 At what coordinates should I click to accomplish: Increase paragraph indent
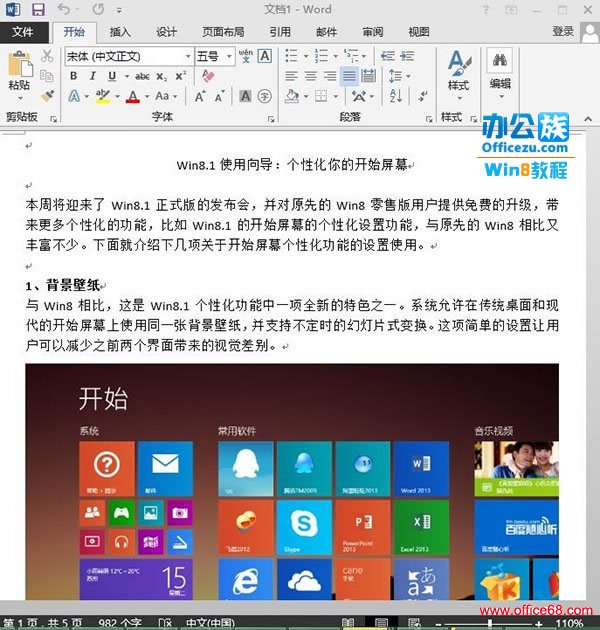[407, 56]
